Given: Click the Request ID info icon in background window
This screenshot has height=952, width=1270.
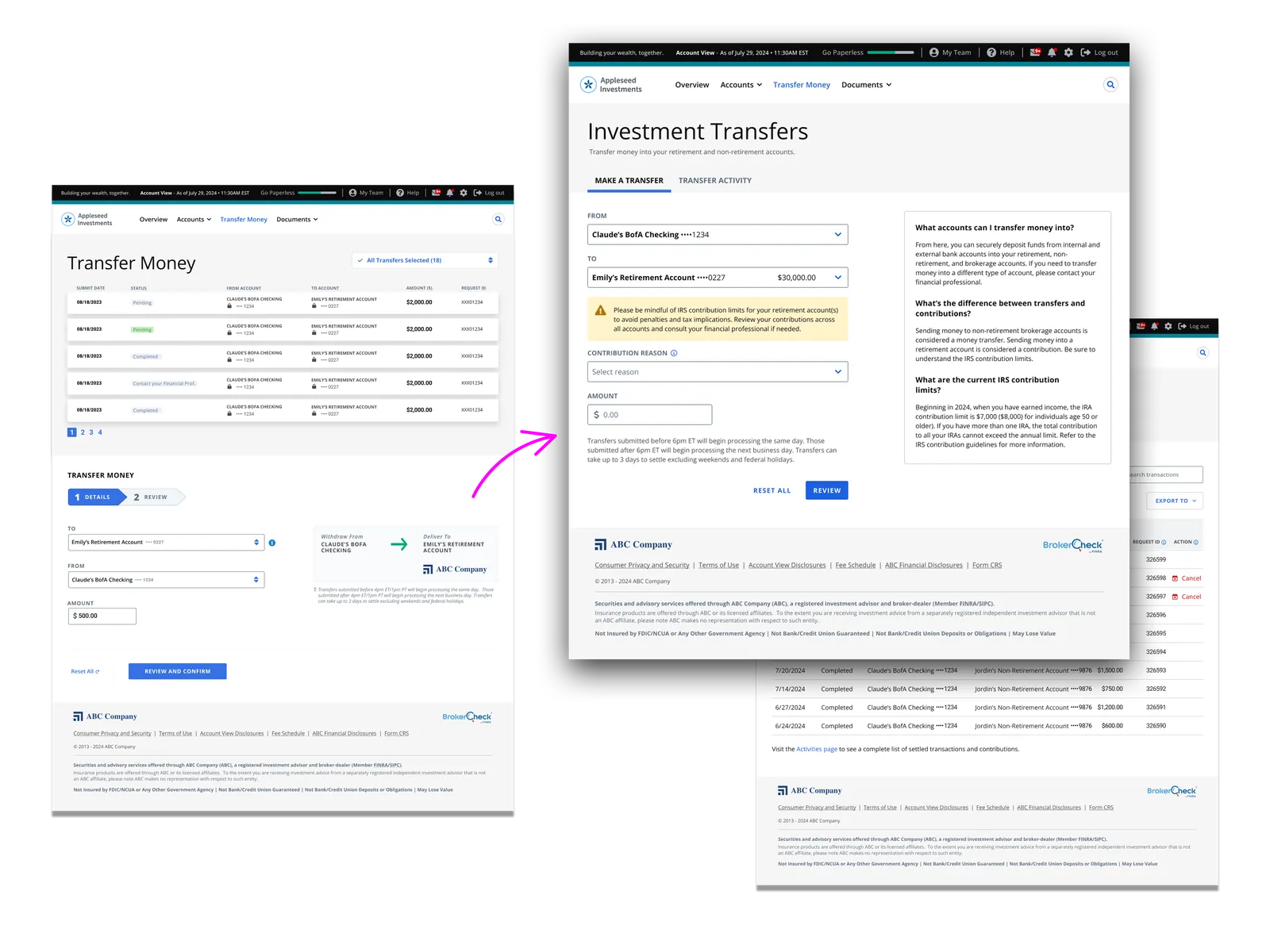Looking at the screenshot, I should [x=1164, y=542].
